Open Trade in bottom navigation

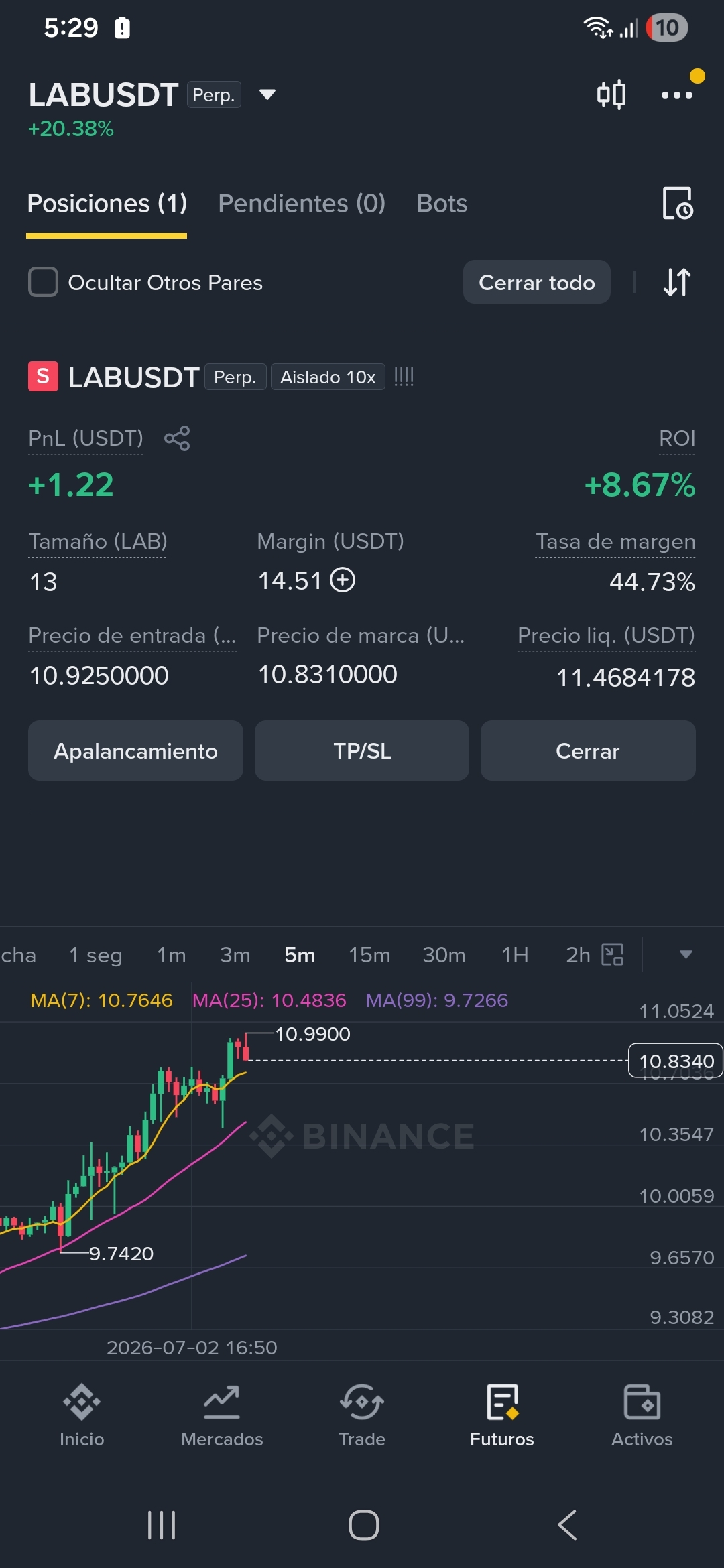click(362, 1416)
